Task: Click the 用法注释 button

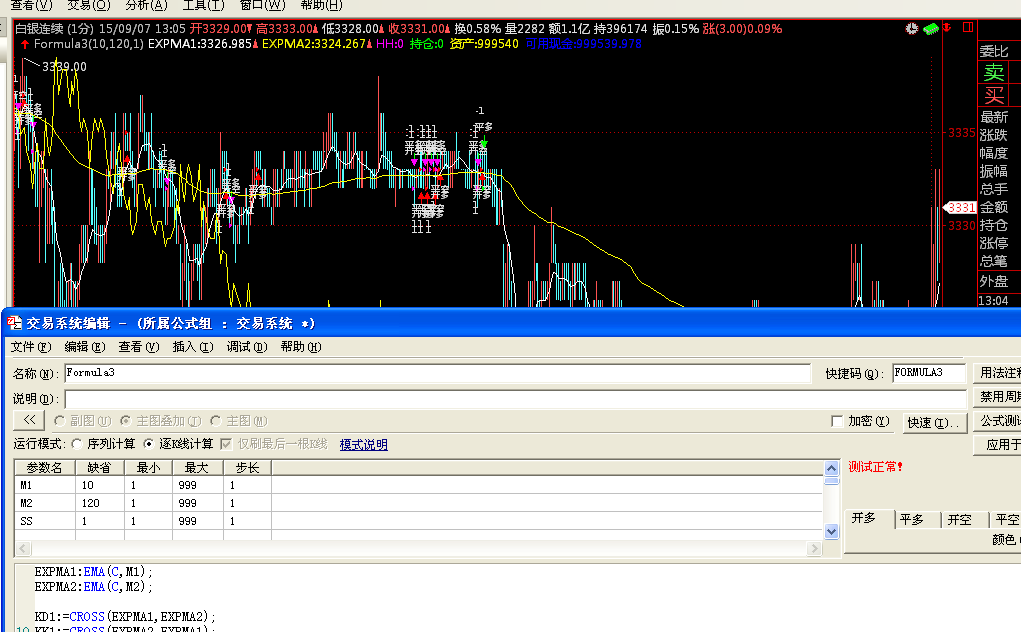Action: point(998,372)
